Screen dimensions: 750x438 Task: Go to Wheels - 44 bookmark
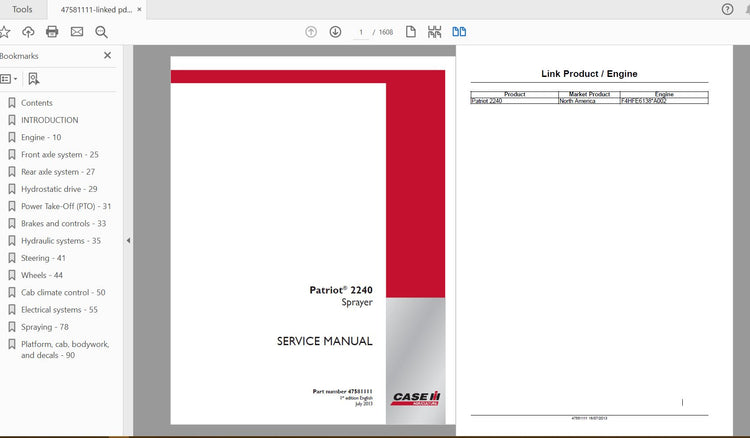click(x=42, y=275)
